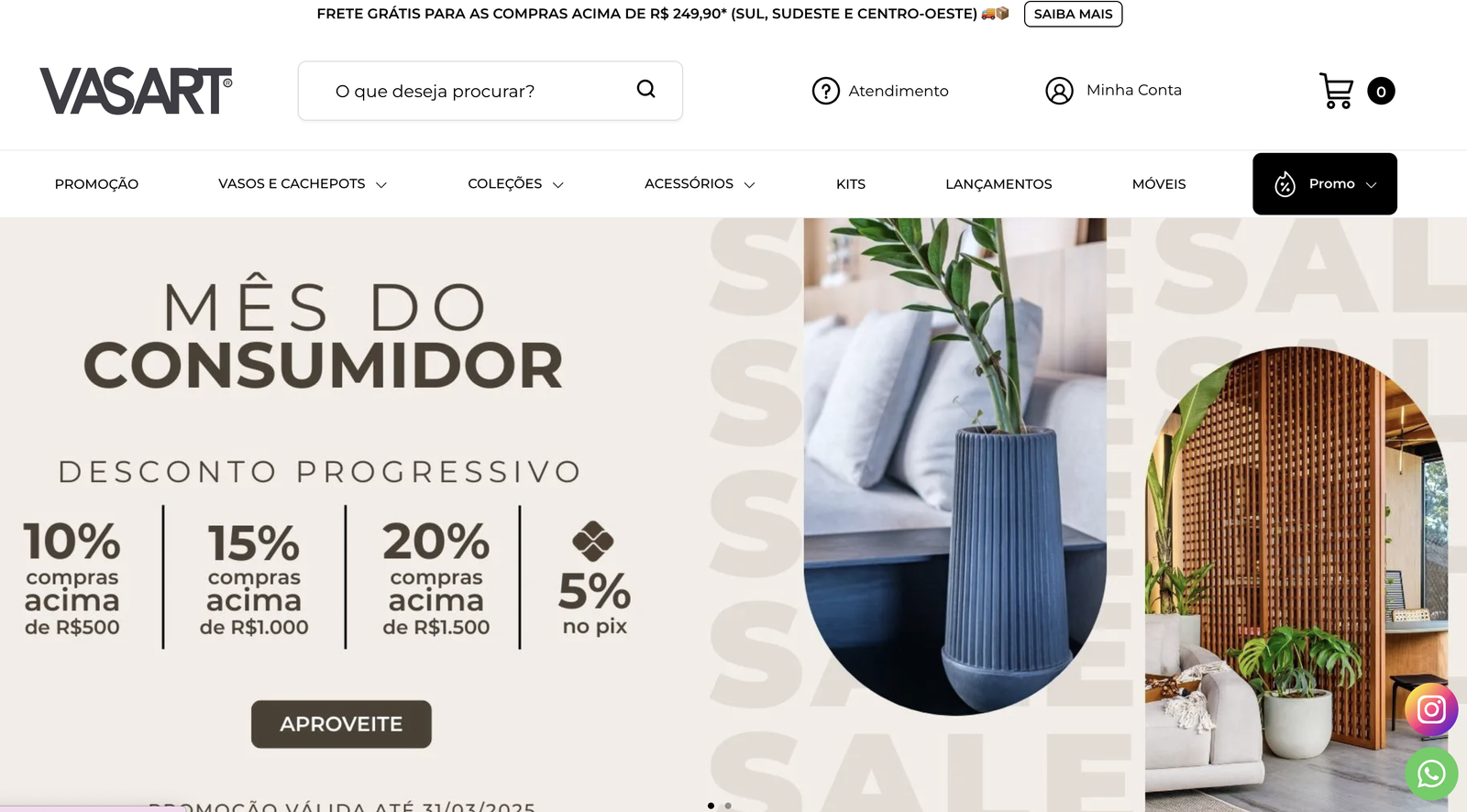Click the Promo flame discount icon
Screen dimensions: 1467x812
(x=1285, y=184)
